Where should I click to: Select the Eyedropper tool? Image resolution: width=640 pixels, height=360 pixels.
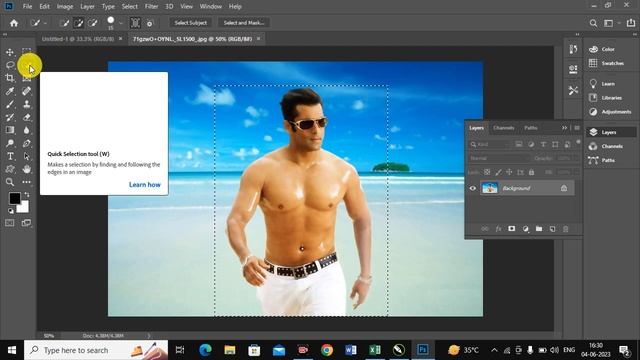tap(10, 91)
